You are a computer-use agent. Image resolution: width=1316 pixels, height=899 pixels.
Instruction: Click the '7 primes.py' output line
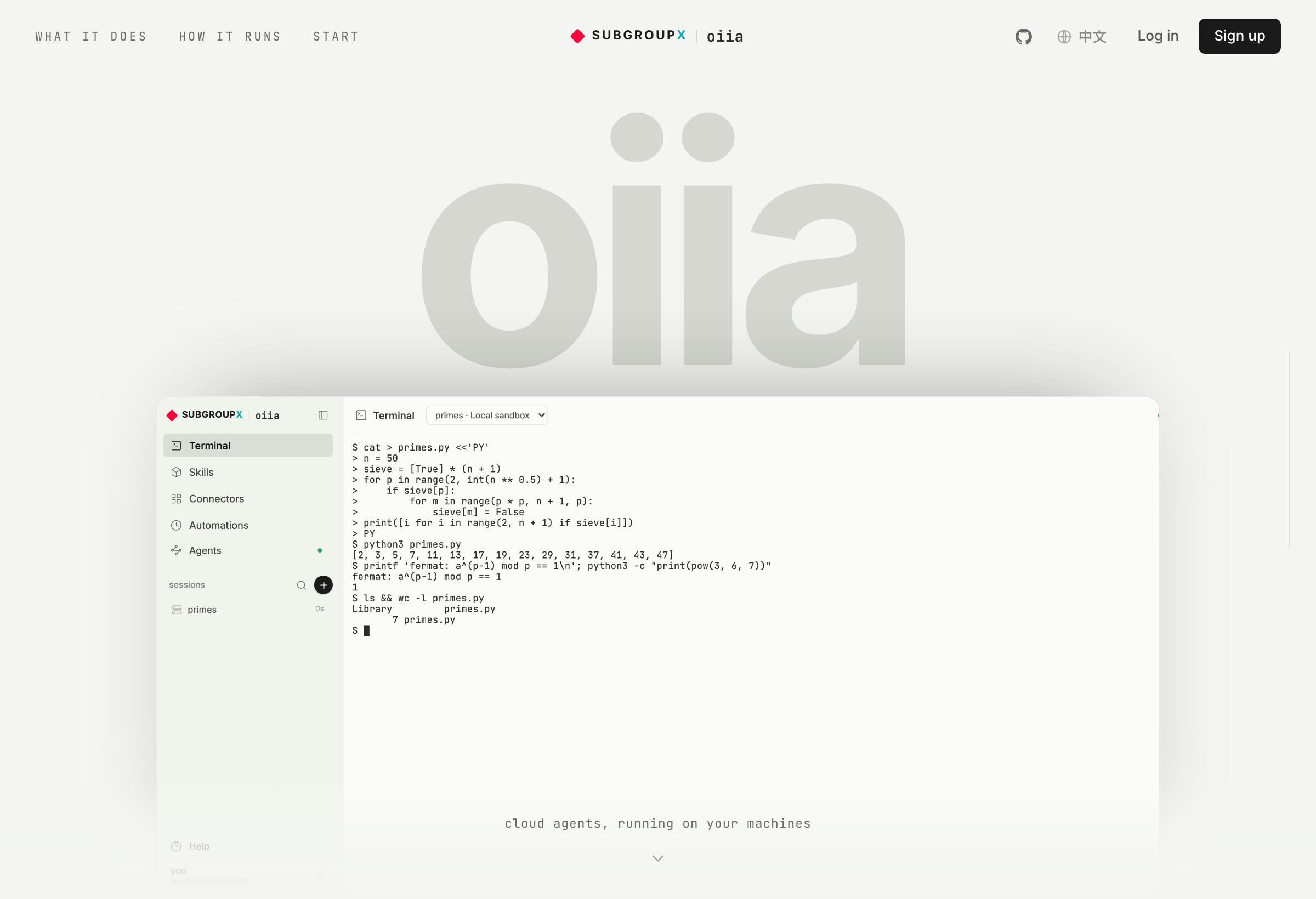423,619
